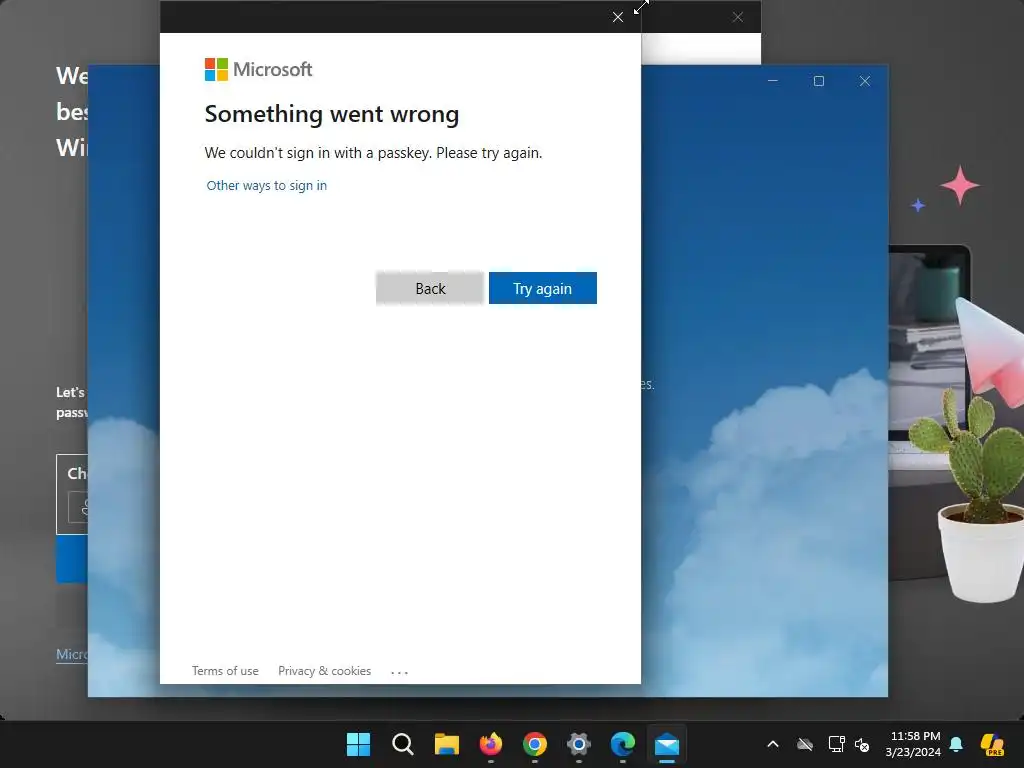This screenshot has height=768, width=1024.
Task: Open Terms of use link
Action: pos(225,671)
